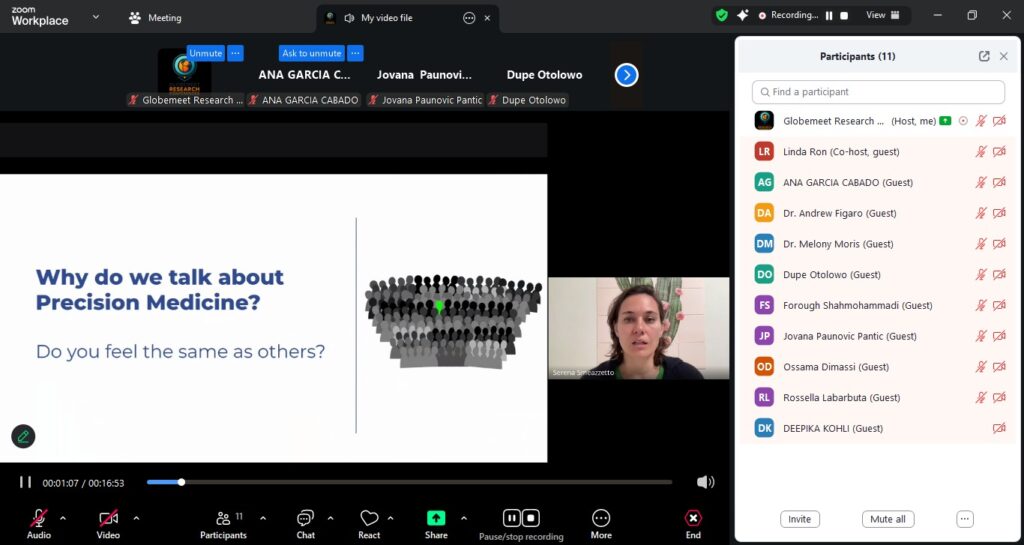
Task: Expand the Video options arrow
Action: [136, 518]
